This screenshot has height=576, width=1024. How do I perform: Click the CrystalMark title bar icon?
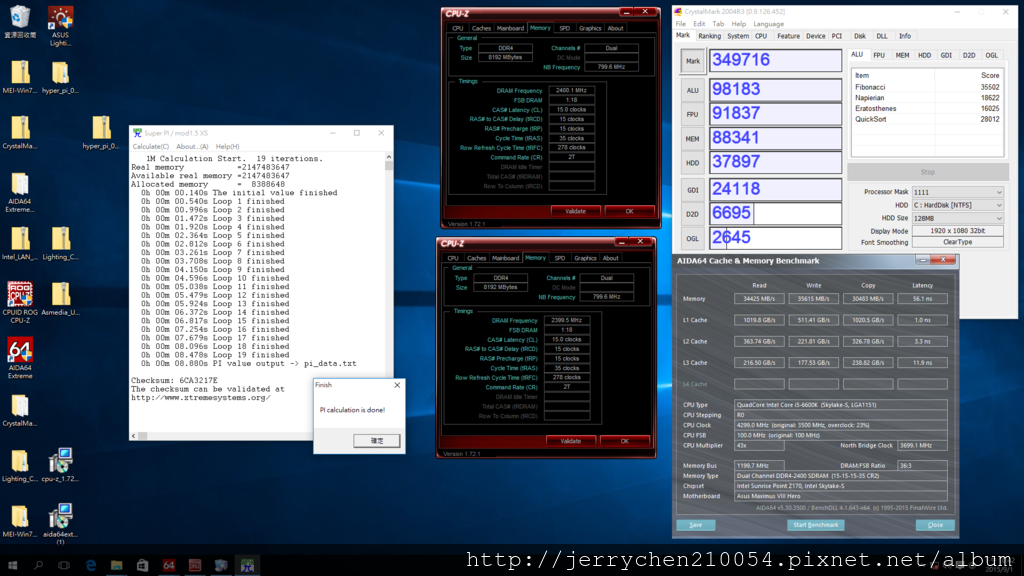(679, 12)
